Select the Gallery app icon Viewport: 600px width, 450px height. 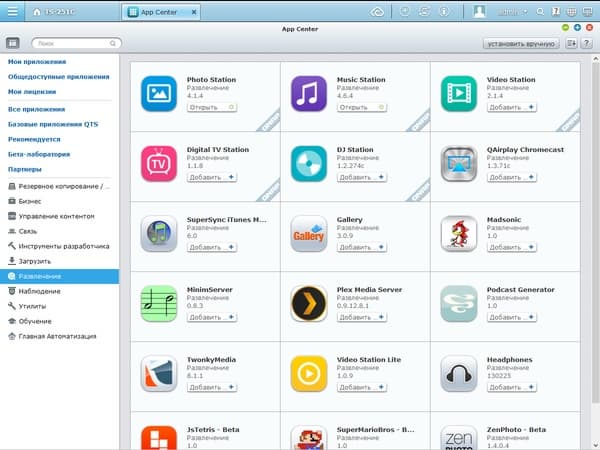(x=309, y=233)
